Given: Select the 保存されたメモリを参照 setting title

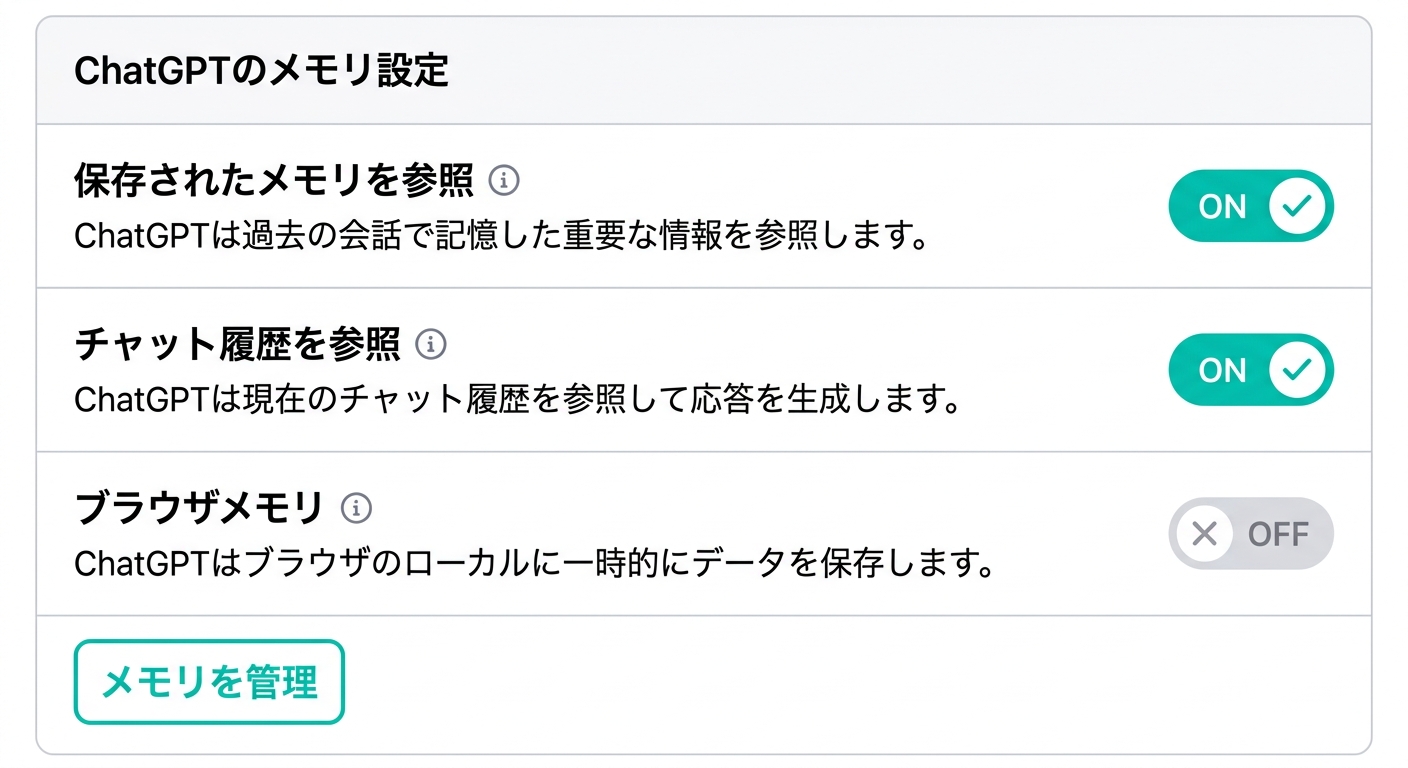Looking at the screenshot, I should click(x=274, y=181).
